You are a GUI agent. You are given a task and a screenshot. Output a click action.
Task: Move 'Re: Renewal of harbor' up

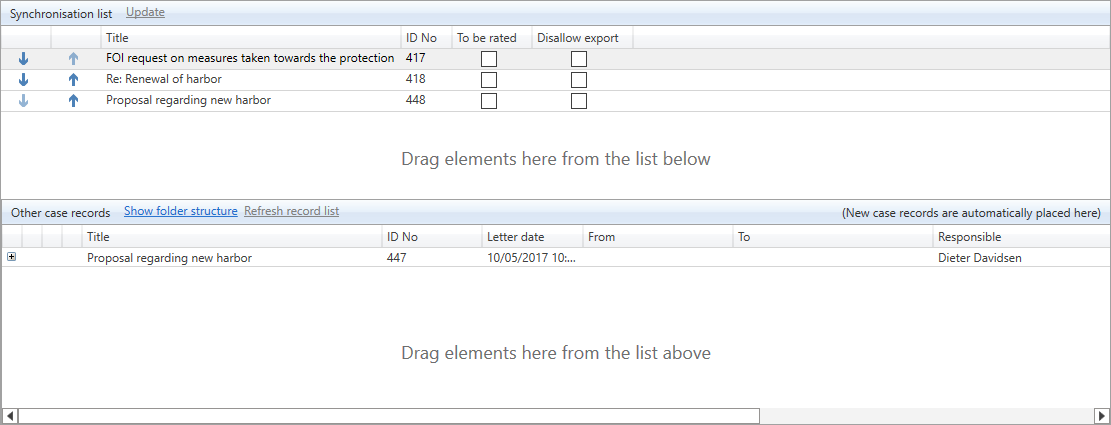coord(73,80)
